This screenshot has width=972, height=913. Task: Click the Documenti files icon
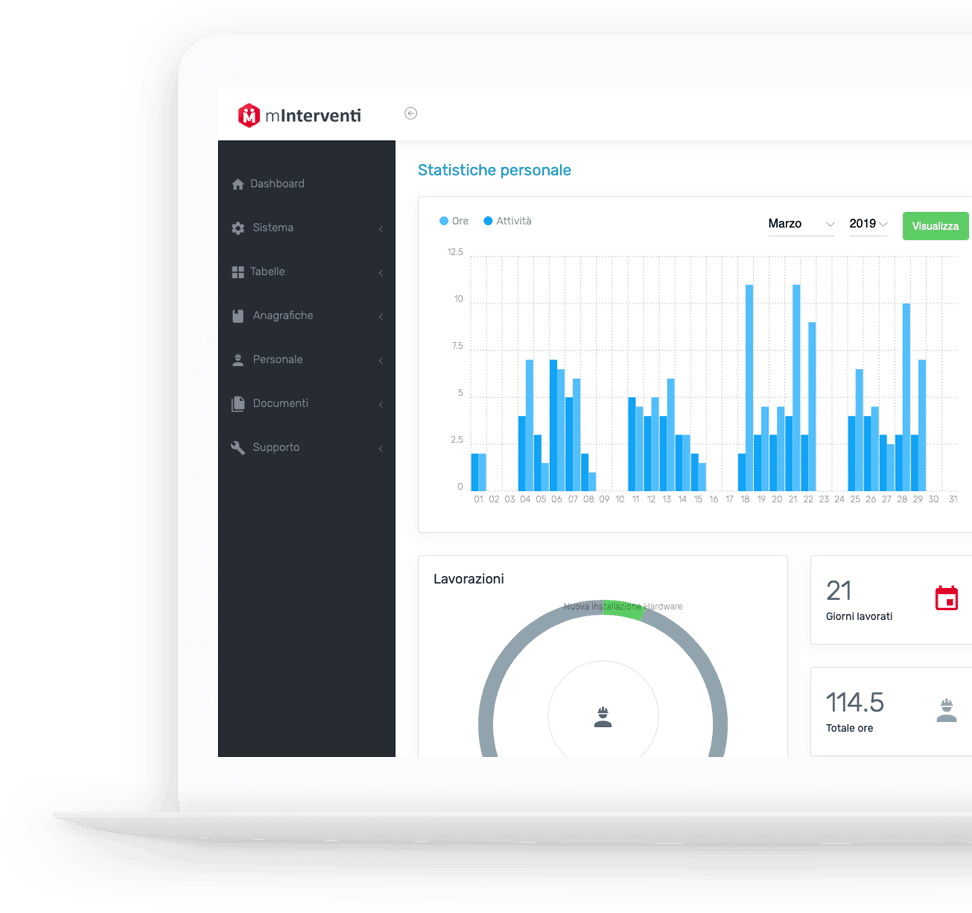click(x=238, y=404)
